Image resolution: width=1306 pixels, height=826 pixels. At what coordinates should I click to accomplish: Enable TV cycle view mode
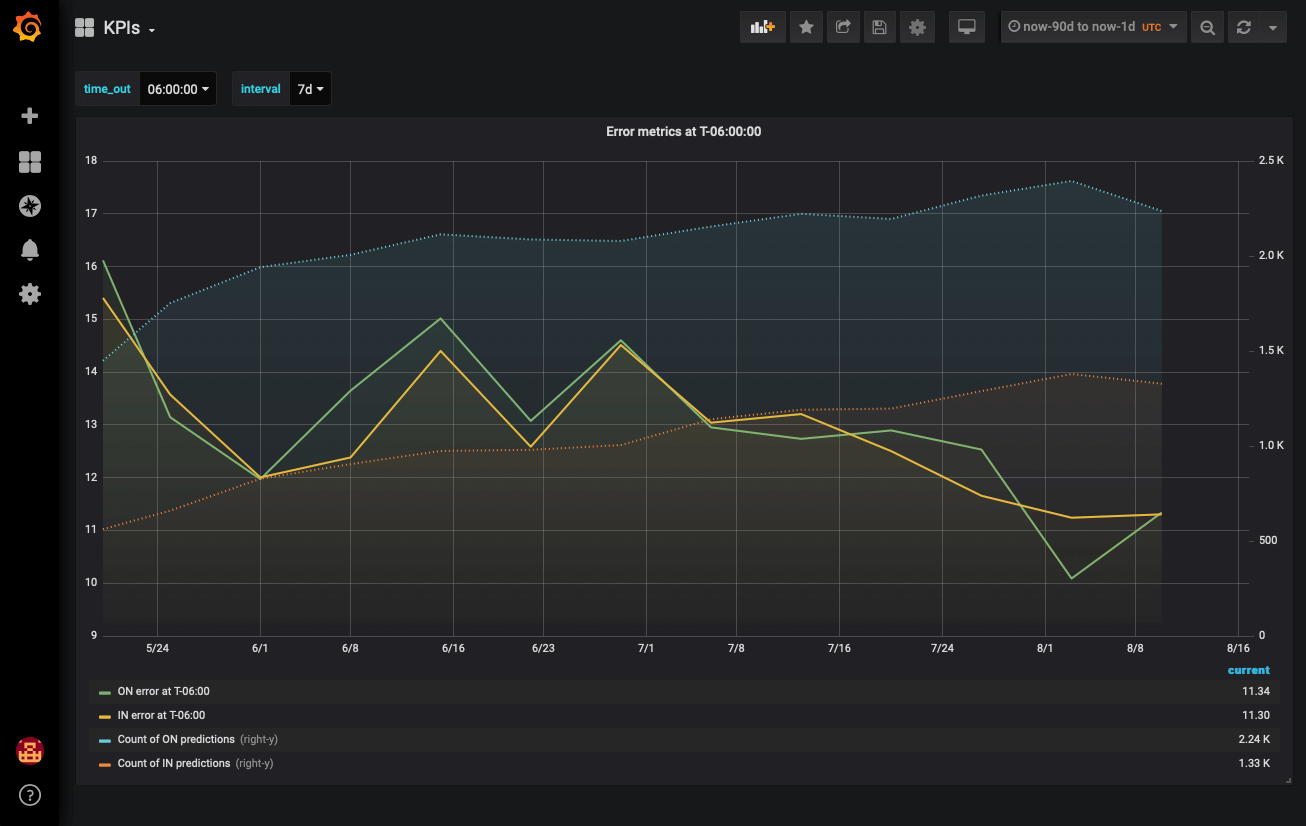966,26
